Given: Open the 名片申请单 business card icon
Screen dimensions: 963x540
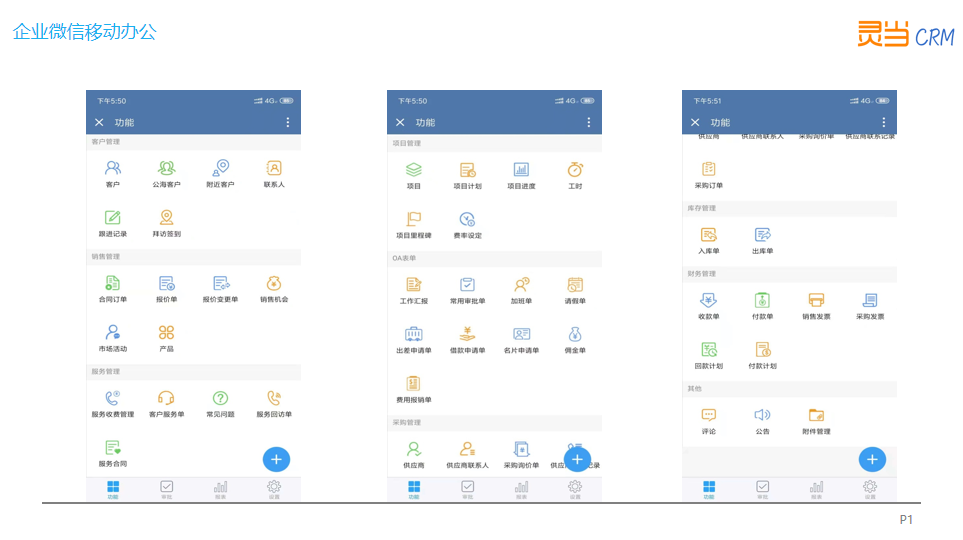Looking at the screenshot, I should (x=521, y=334).
